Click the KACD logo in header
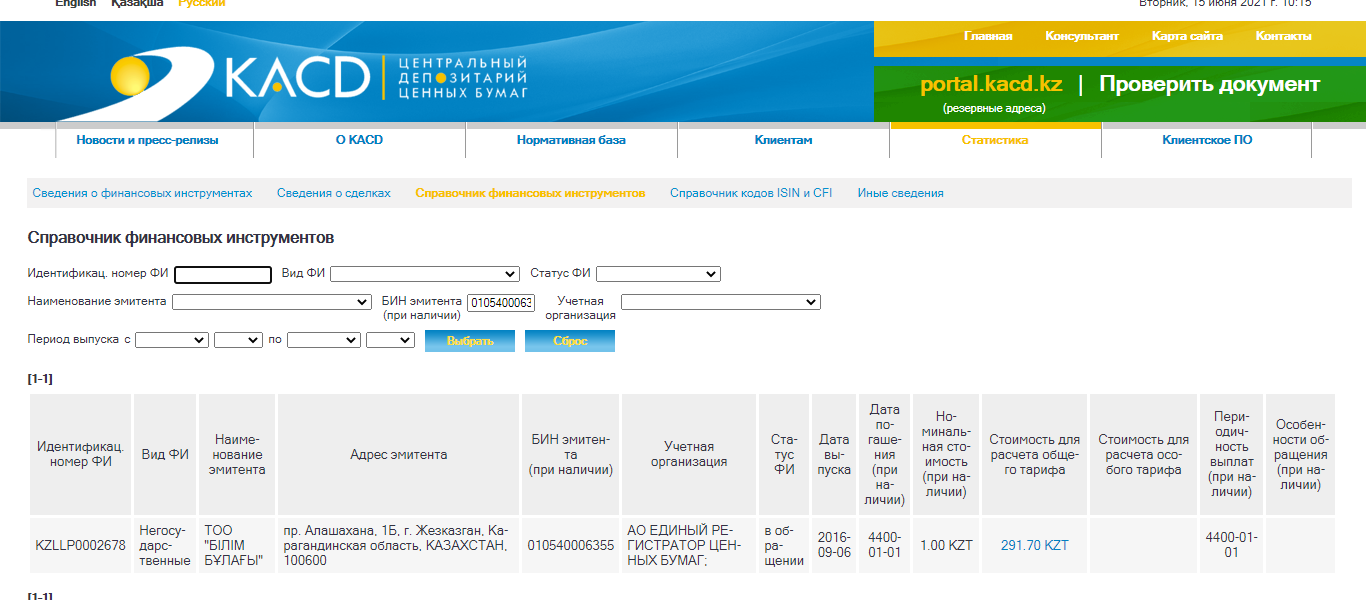Screen dimensions: 1366x600 coord(318,78)
